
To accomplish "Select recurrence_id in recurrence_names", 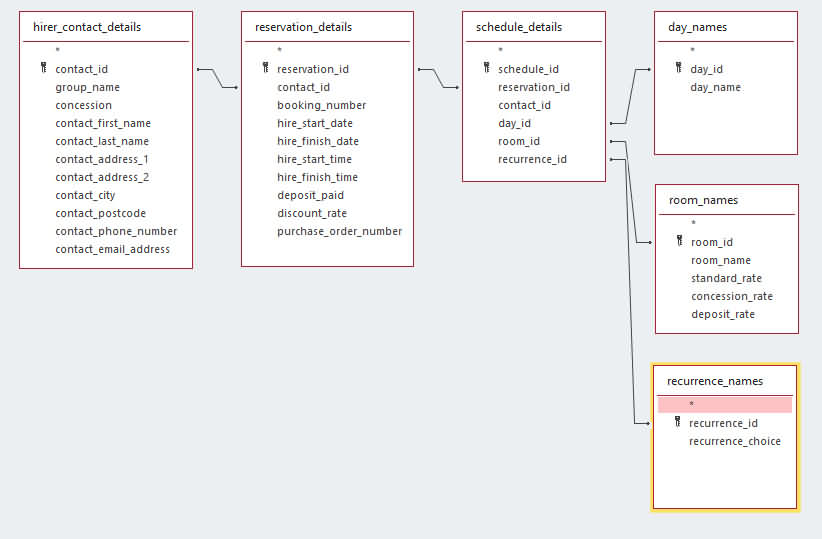I will point(723,423).
